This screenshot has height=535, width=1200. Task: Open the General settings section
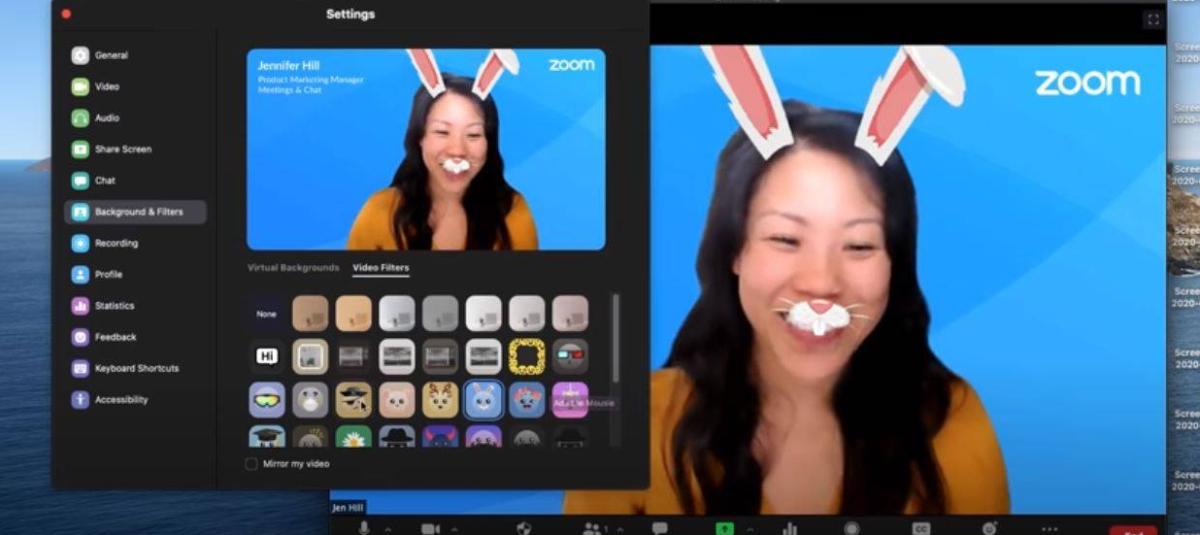click(110, 56)
